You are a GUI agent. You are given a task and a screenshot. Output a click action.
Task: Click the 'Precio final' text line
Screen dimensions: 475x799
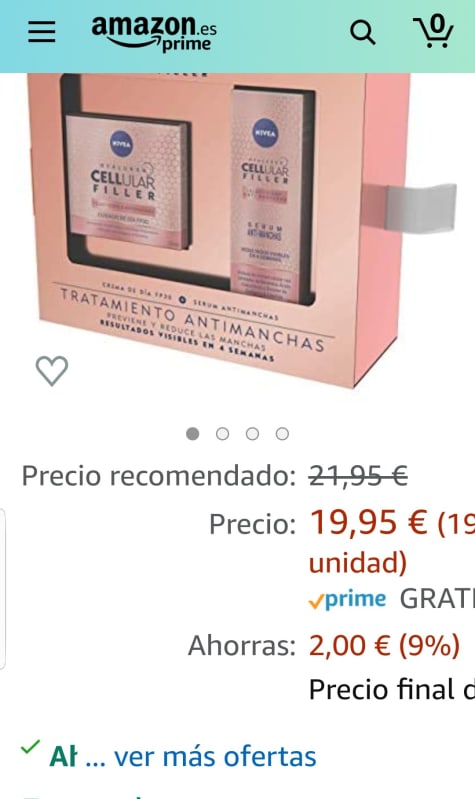[x=391, y=690]
